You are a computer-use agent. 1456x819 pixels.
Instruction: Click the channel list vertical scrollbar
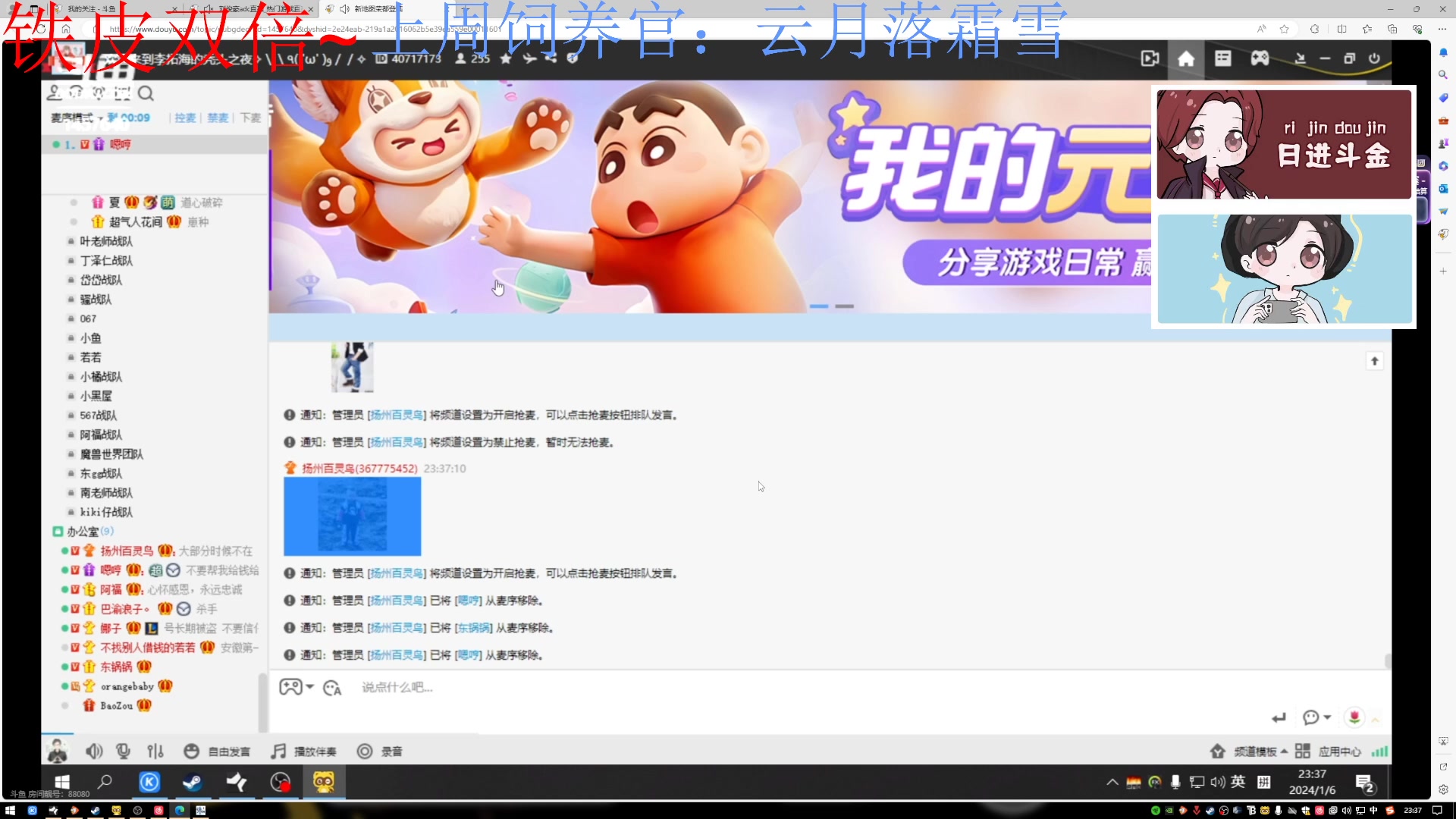coord(263,701)
